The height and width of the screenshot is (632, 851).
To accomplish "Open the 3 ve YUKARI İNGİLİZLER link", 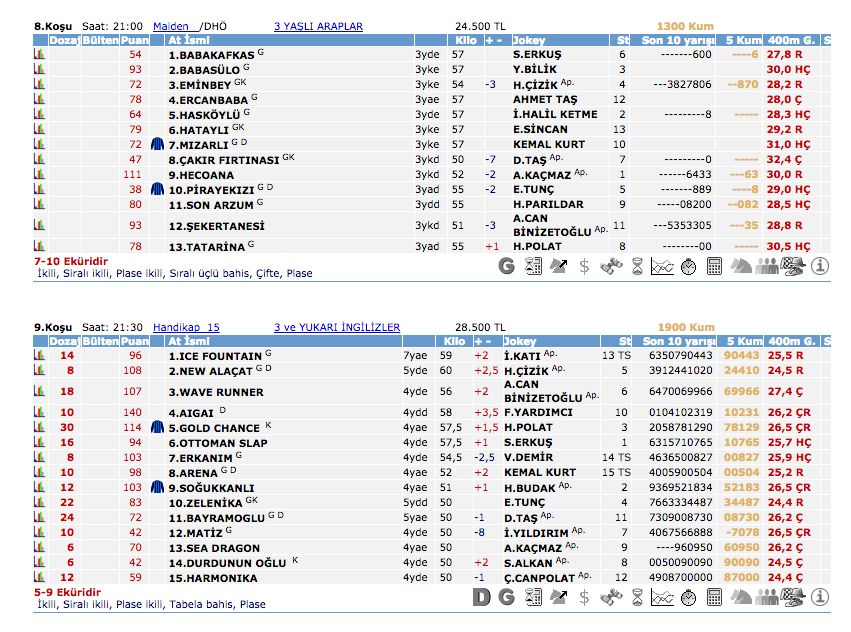I will [336, 327].
